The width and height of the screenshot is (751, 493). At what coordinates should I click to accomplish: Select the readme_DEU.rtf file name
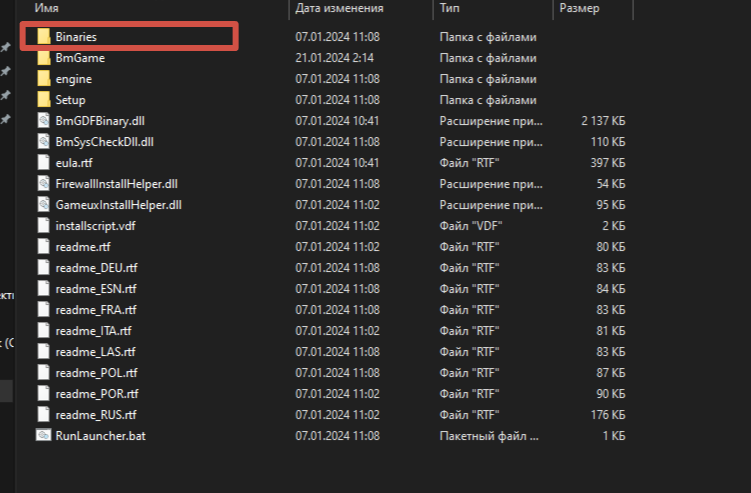pos(97,268)
